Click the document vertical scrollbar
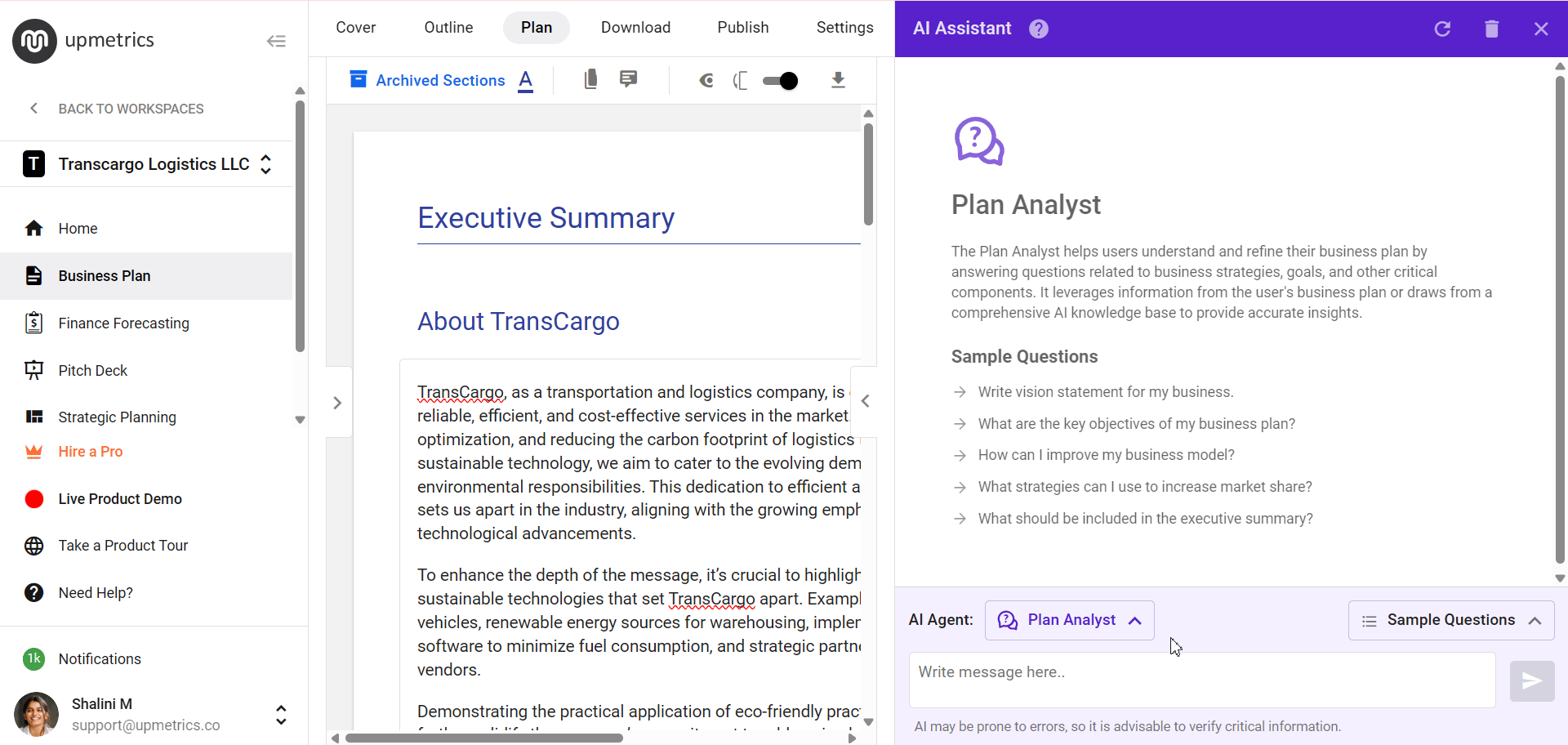 (x=868, y=174)
